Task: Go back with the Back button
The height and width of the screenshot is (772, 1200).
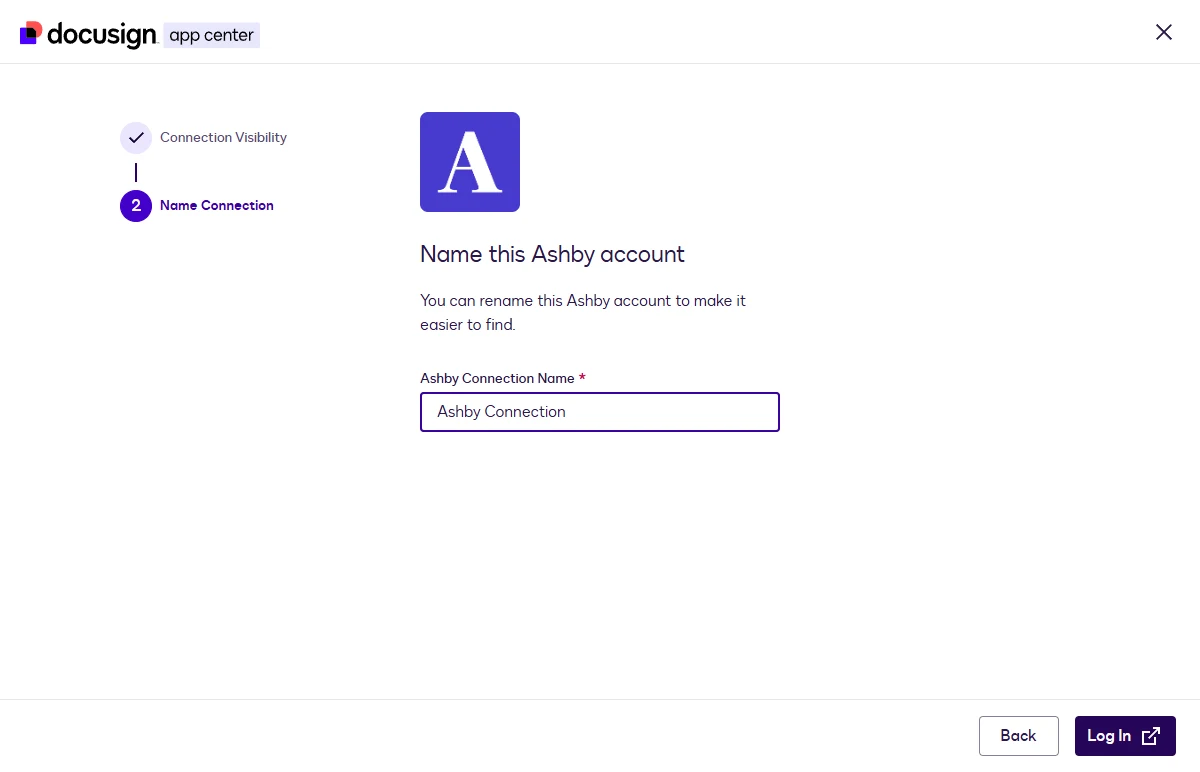Action: pyautogui.click(x=1018, y=736)
